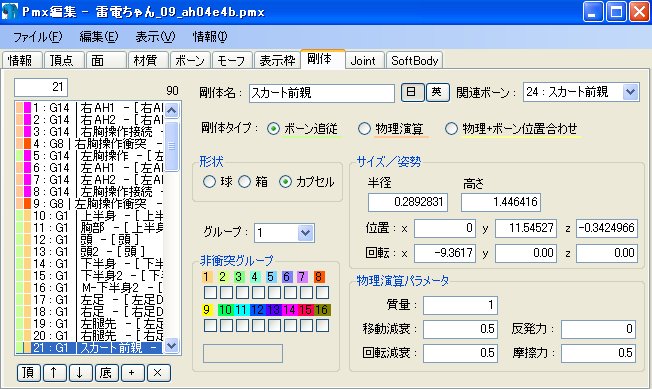
Task: Check non-collision group 1 checkbox
Action: [x=210, y=292]
